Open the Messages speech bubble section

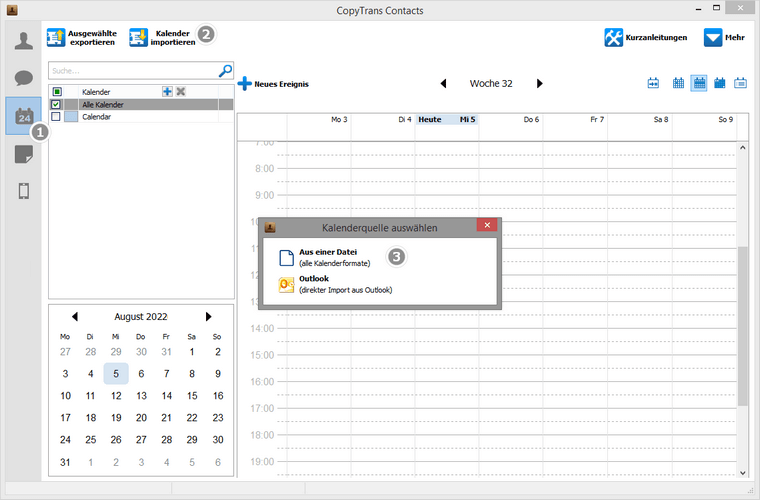23,78
